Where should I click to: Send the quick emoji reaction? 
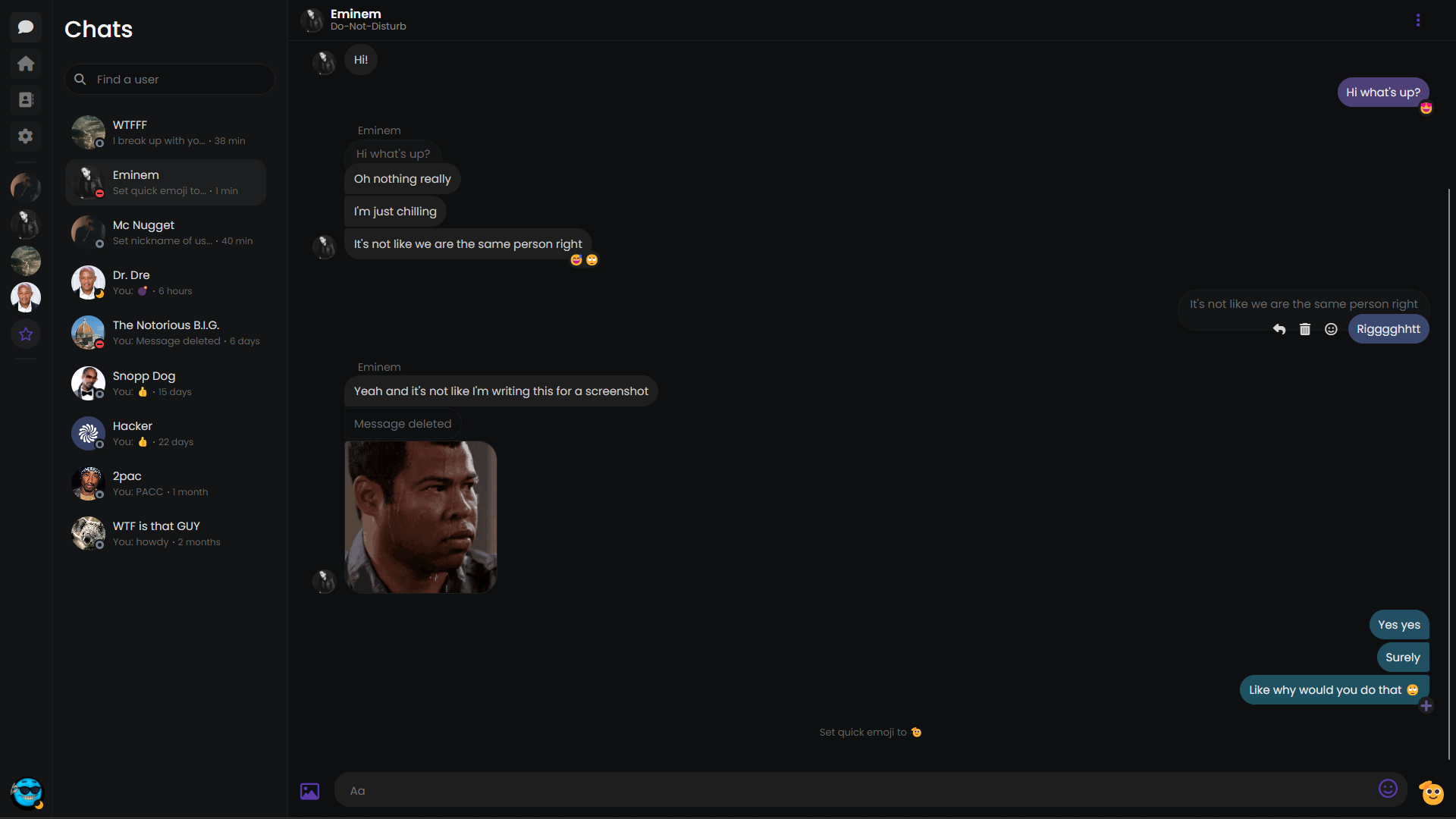(1432, 792)
